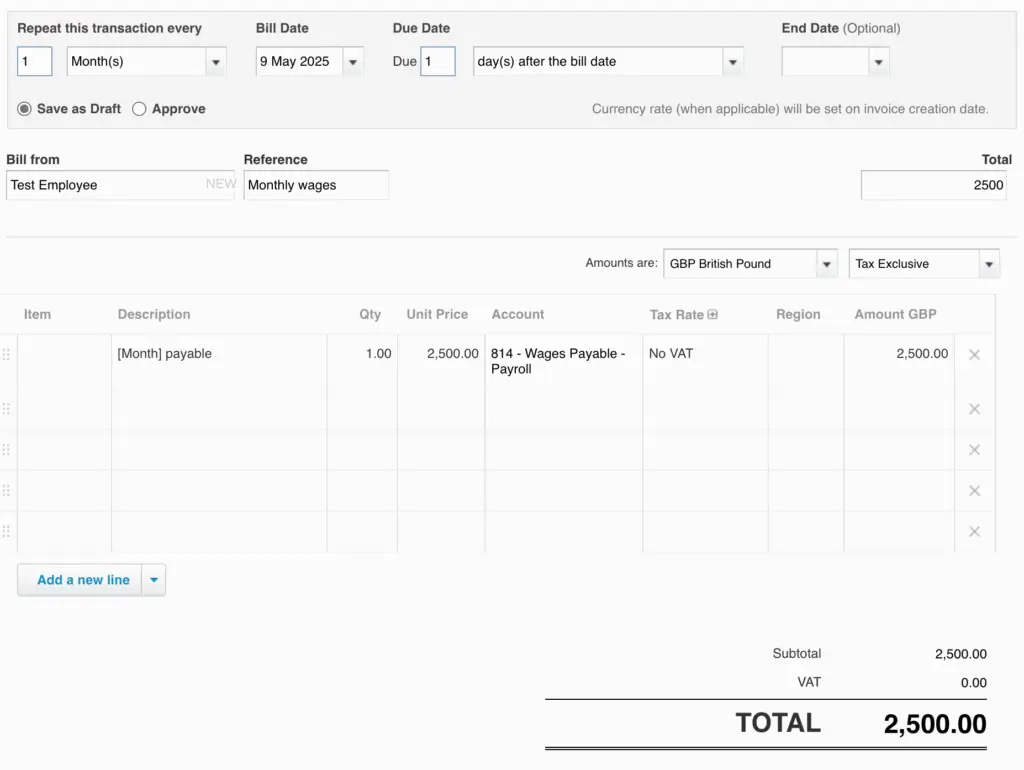Click the plus icon next to Tax Rate header
This screenshot has height=770, width=1024.
click(x=713, y=314)
